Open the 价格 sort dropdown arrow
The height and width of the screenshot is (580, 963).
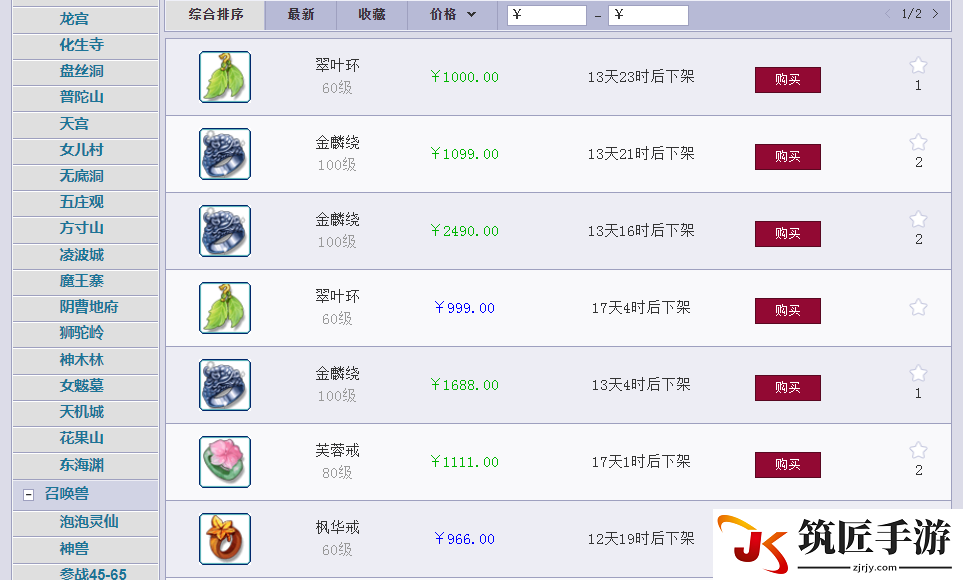471,14
